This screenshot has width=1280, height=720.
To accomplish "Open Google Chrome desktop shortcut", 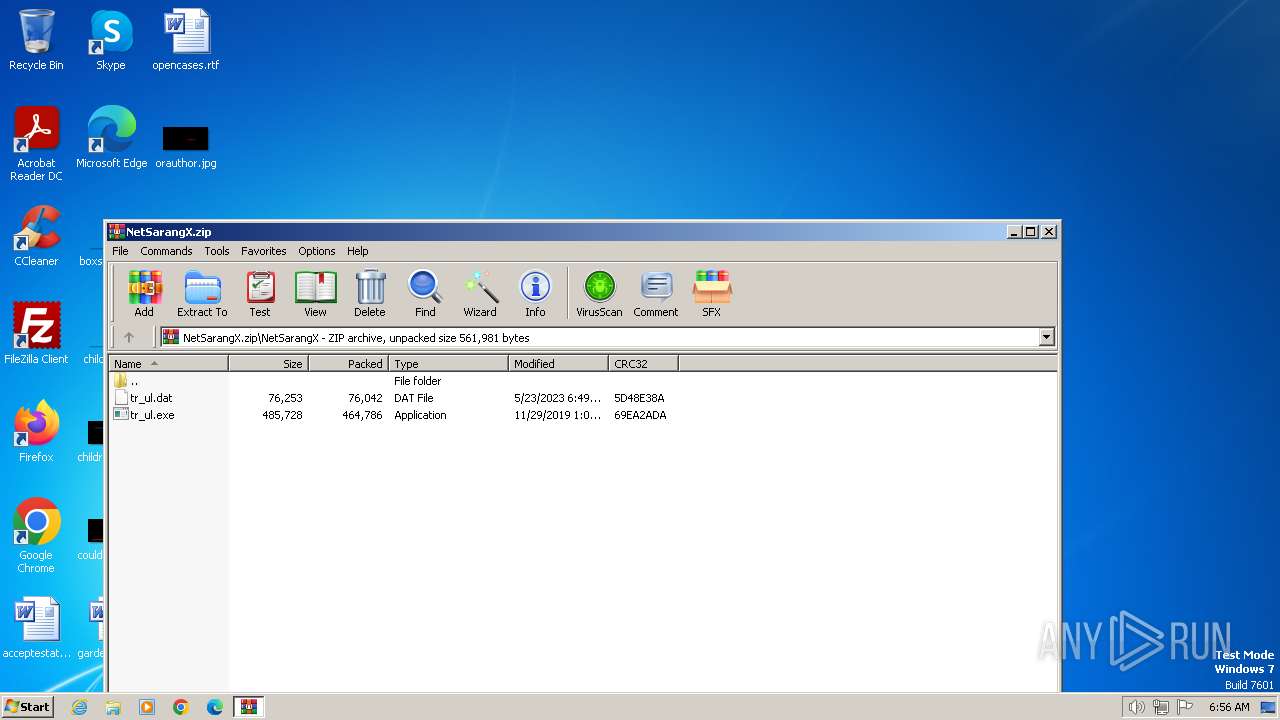I will coord(36,536).
